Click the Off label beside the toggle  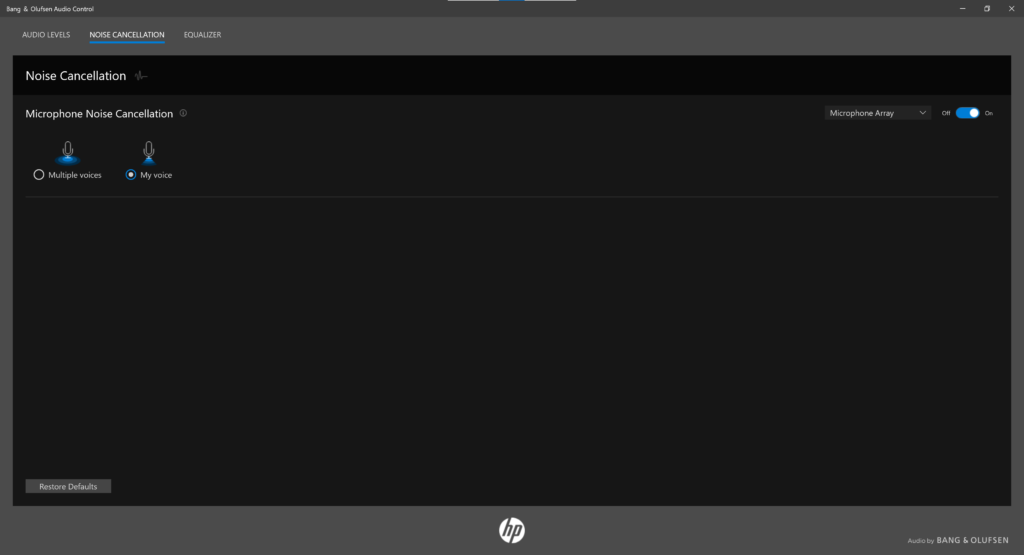tap(946, 113)
